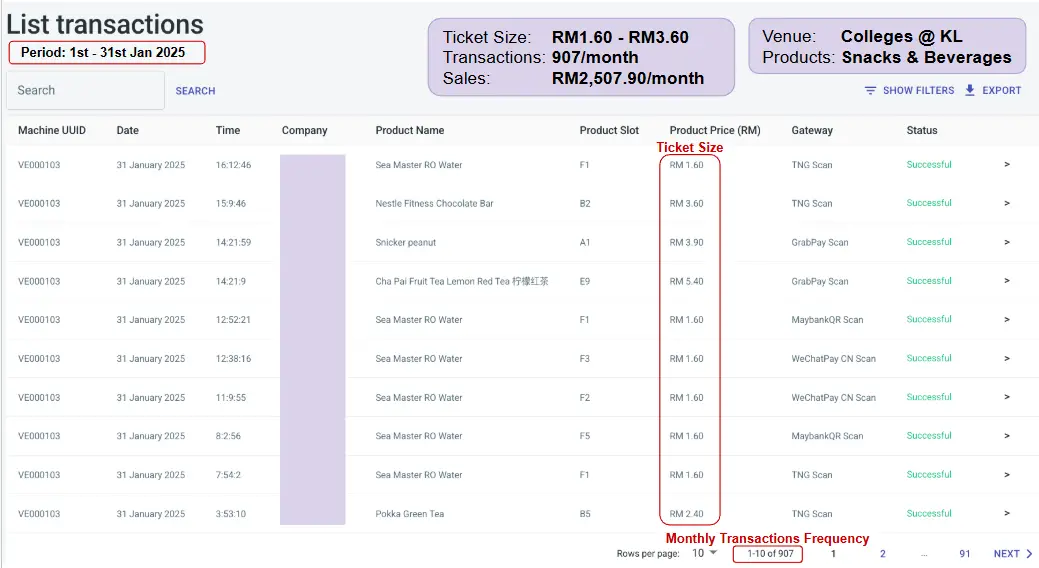Click into the Search input field

coord(85,90)
